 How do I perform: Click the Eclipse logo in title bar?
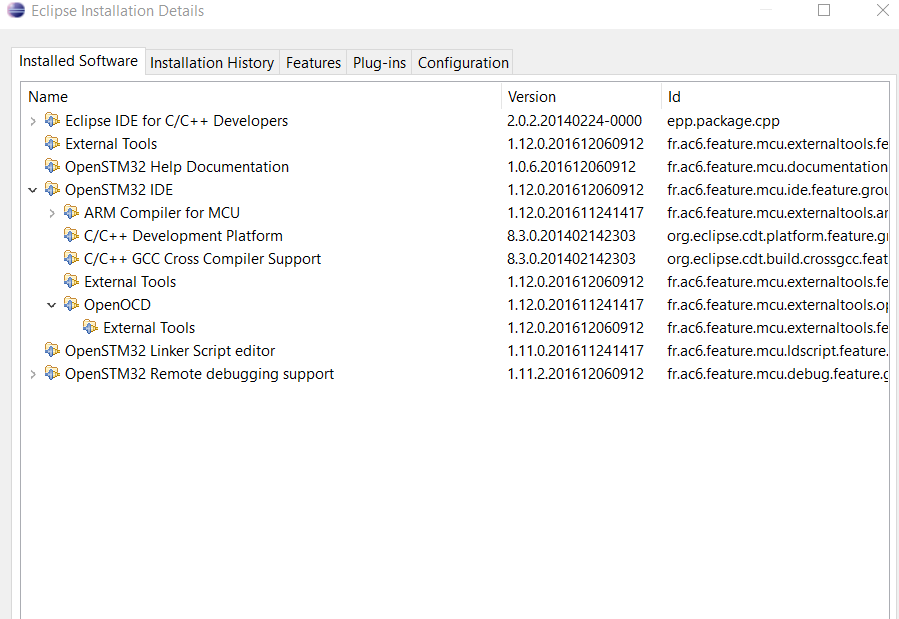[x=16, y=11]
